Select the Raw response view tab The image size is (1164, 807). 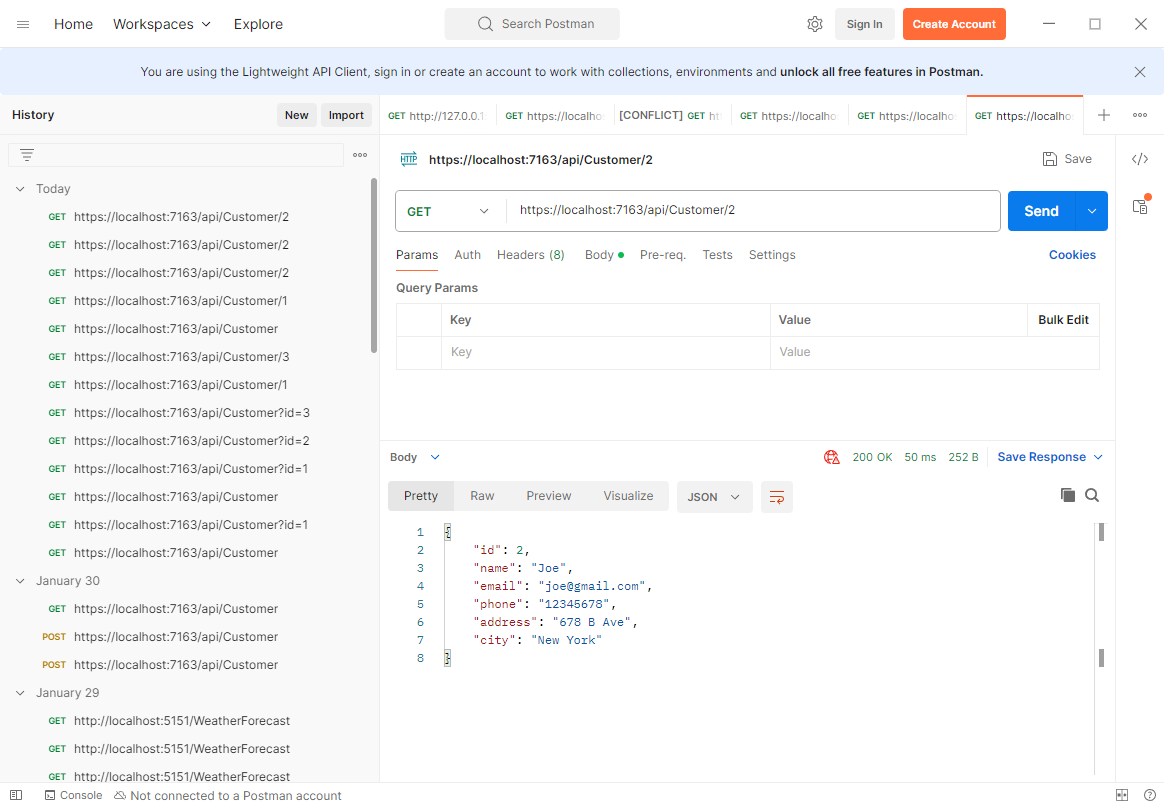click(482, 496)
